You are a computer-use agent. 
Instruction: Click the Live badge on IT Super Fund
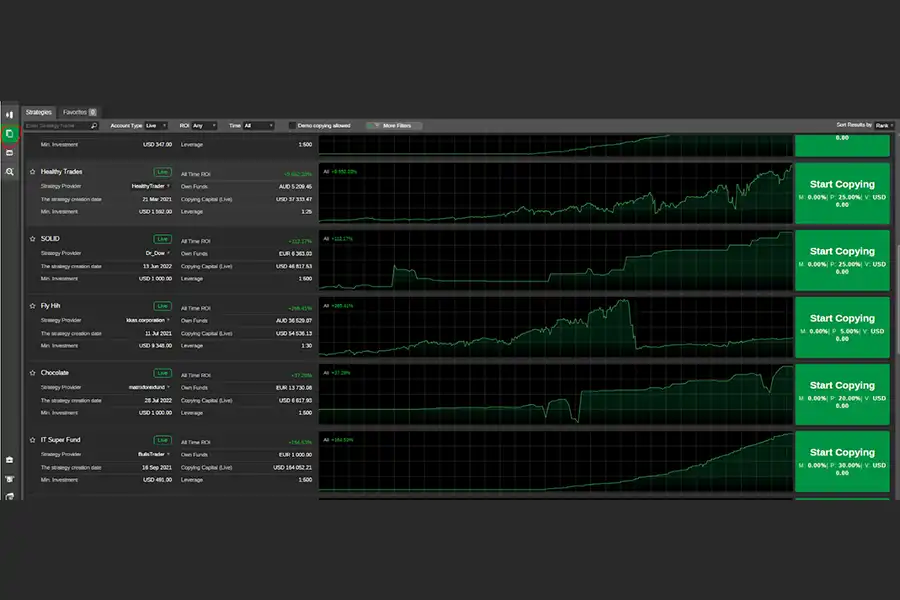pyautogui.click(x=162, y=440)
